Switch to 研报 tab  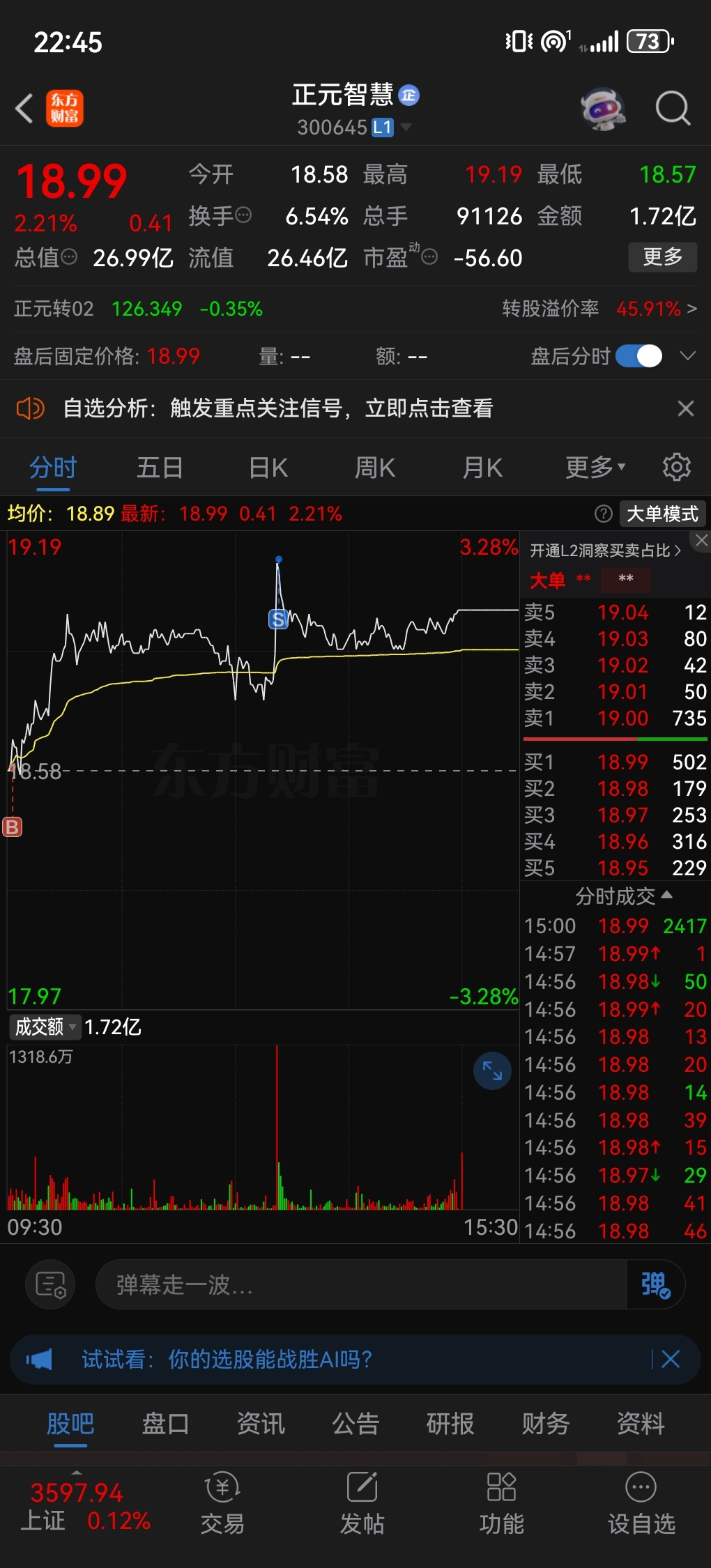450,1423
